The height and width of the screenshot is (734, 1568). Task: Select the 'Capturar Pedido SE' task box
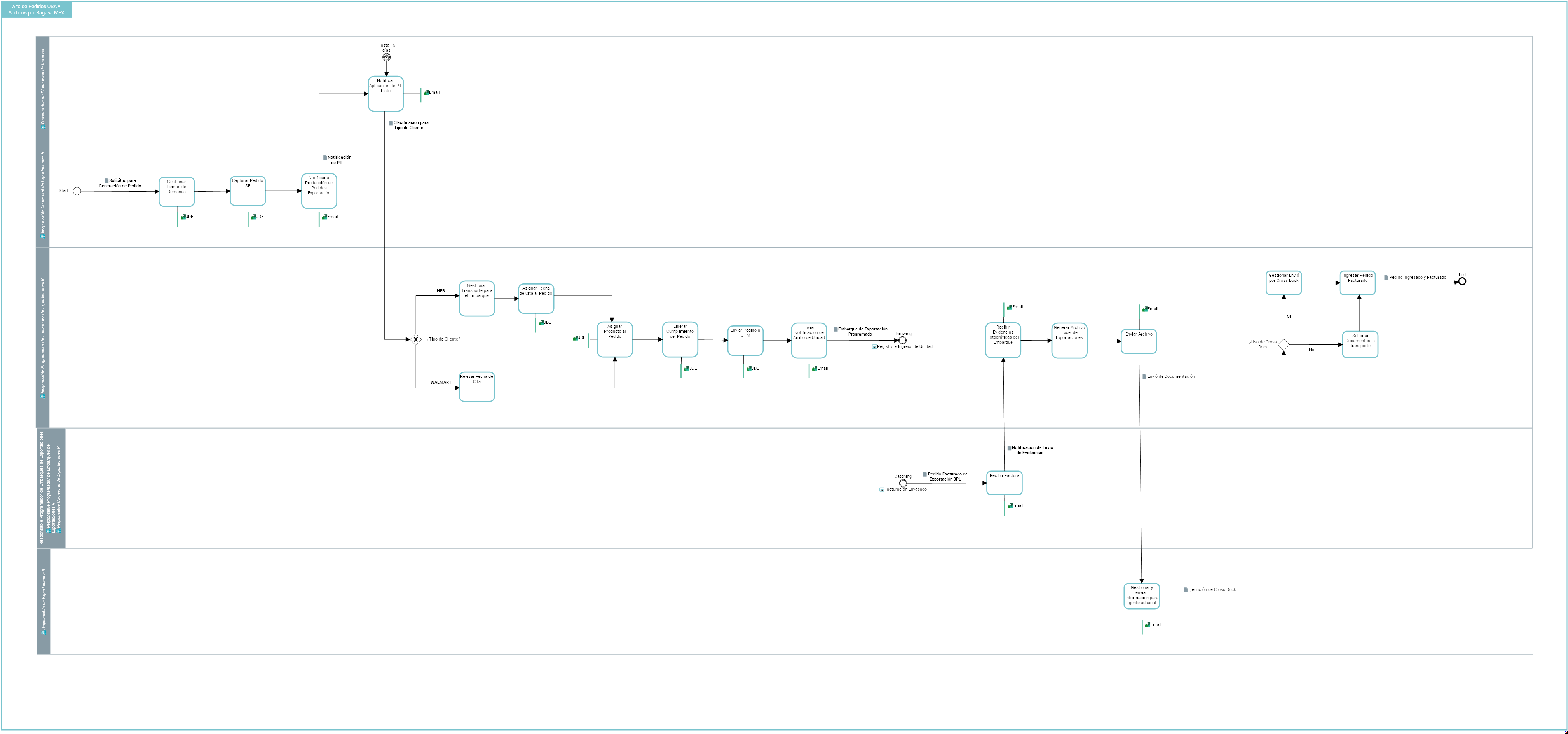[x=248, y=191]
